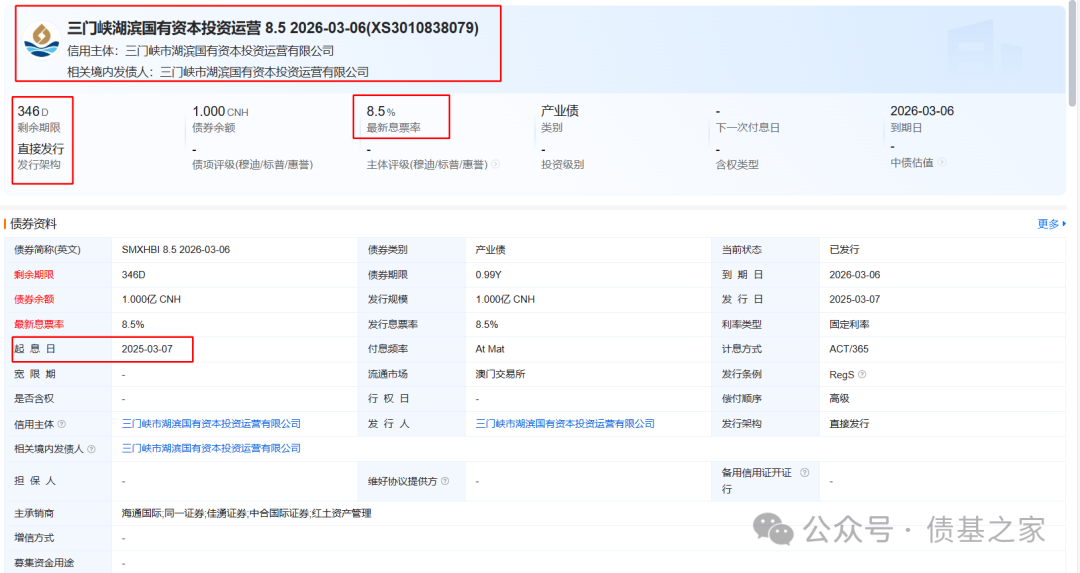The image size is (1080, 573).
Task: Click help icon beside 信用主体 label in table
Action: [62, 424]
